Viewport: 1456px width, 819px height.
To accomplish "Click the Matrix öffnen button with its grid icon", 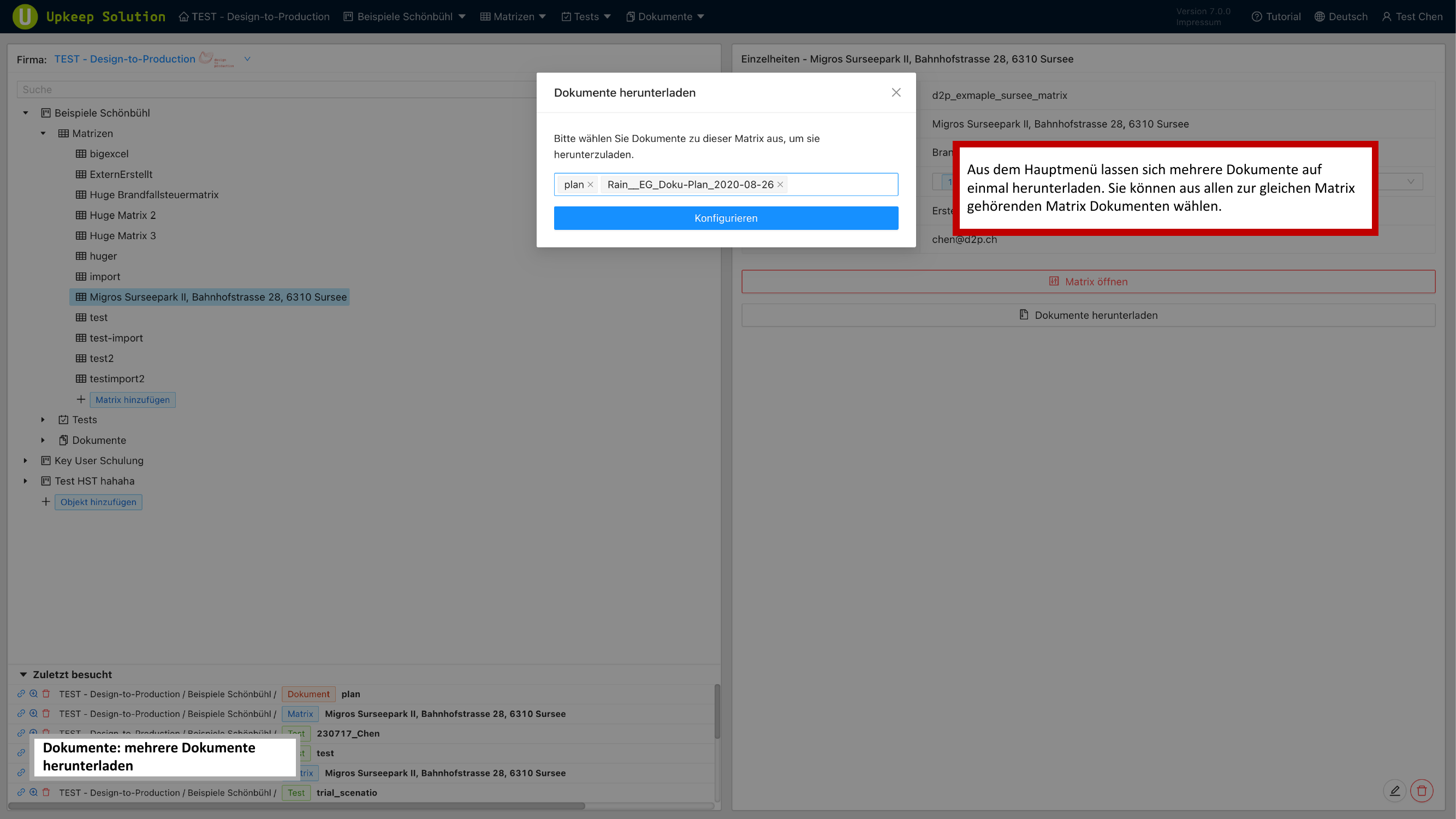I will [x=1087, y=281].
